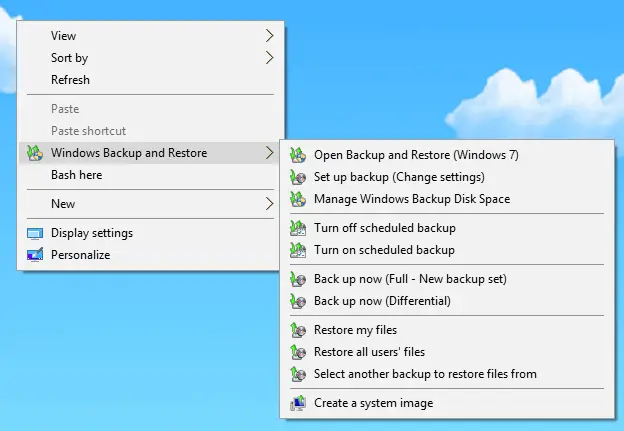Expand the Windows Backup and Restore arrow
624x431 pixels.
269,153
